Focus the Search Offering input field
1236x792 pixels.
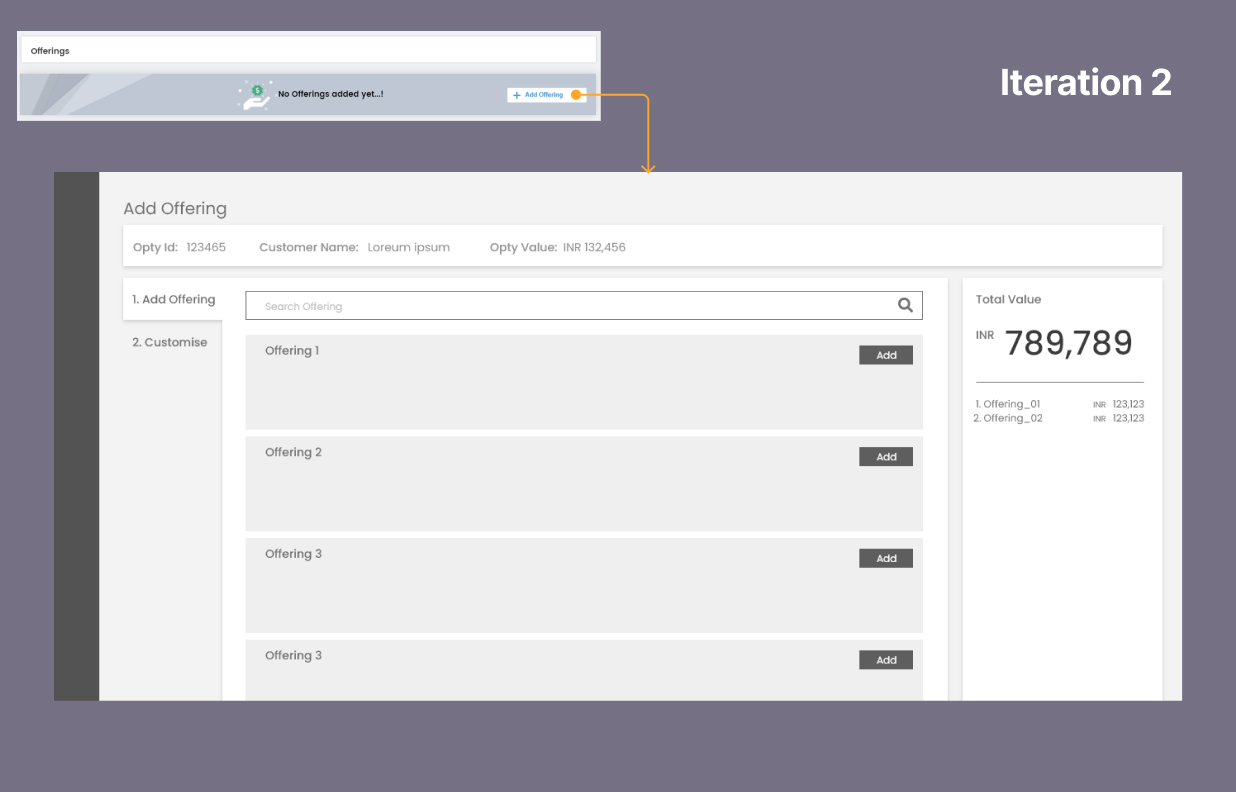(570, 306)
